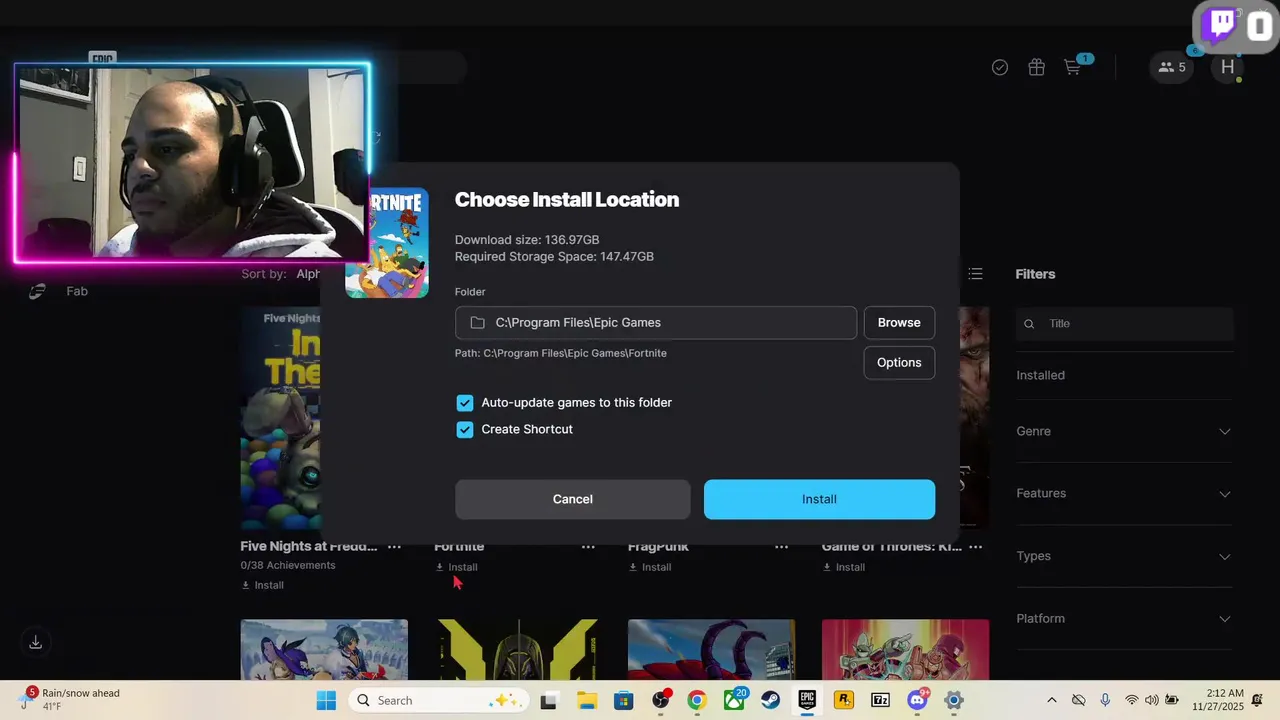Click the Fortnite cover thumbnail in dialog
1280x720 pixels.
(x=387, y=243)
